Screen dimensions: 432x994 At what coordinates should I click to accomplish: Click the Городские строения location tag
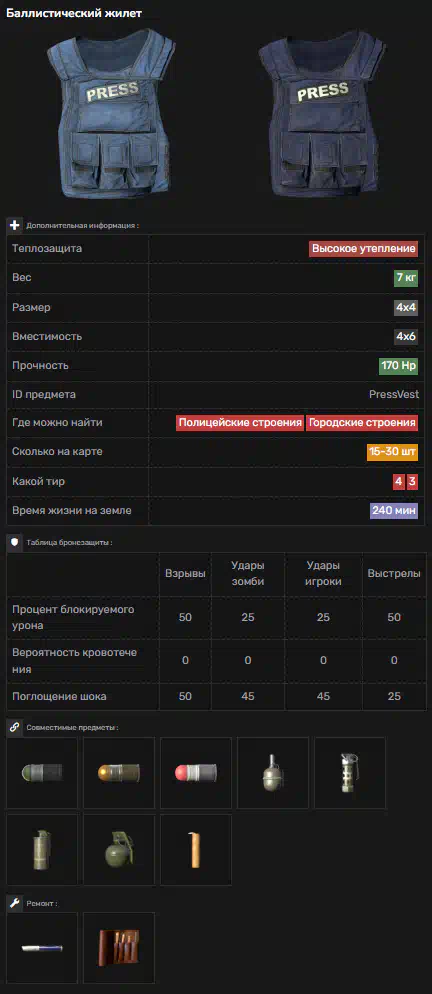click(x=362, y=423)
